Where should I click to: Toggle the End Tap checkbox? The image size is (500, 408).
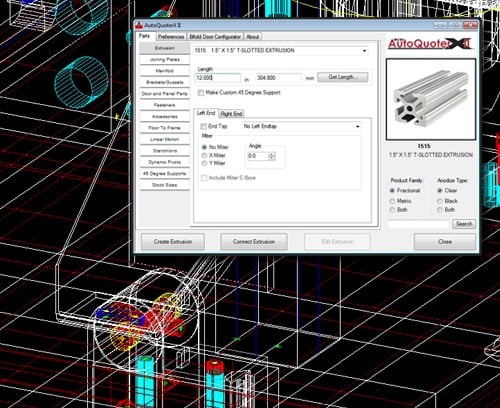(x=203, y=126)
